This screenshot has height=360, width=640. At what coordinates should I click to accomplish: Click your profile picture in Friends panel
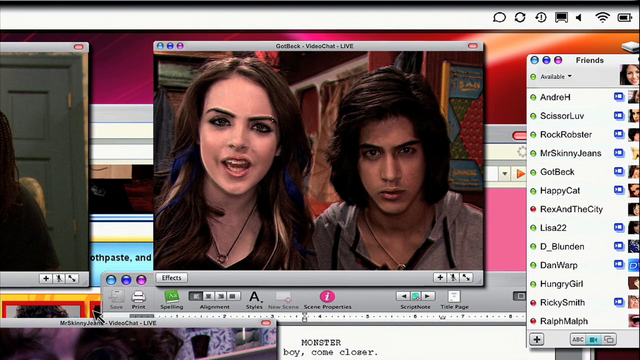point(629,75)
